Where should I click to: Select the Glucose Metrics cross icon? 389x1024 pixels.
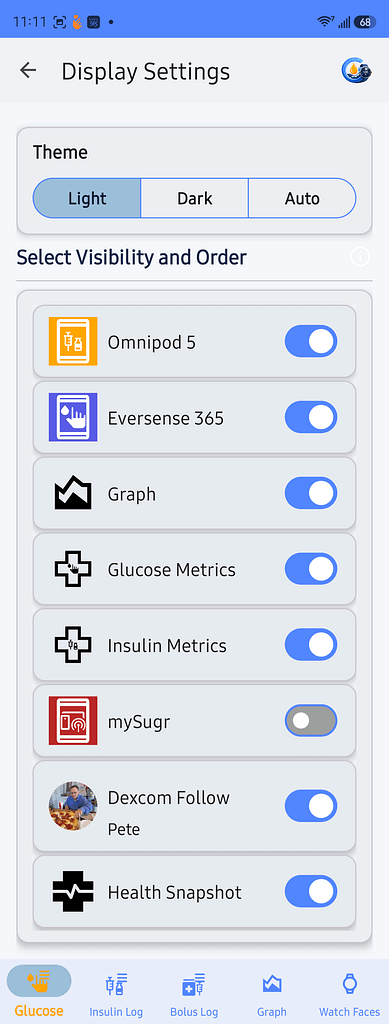click(x=73, y=569)
